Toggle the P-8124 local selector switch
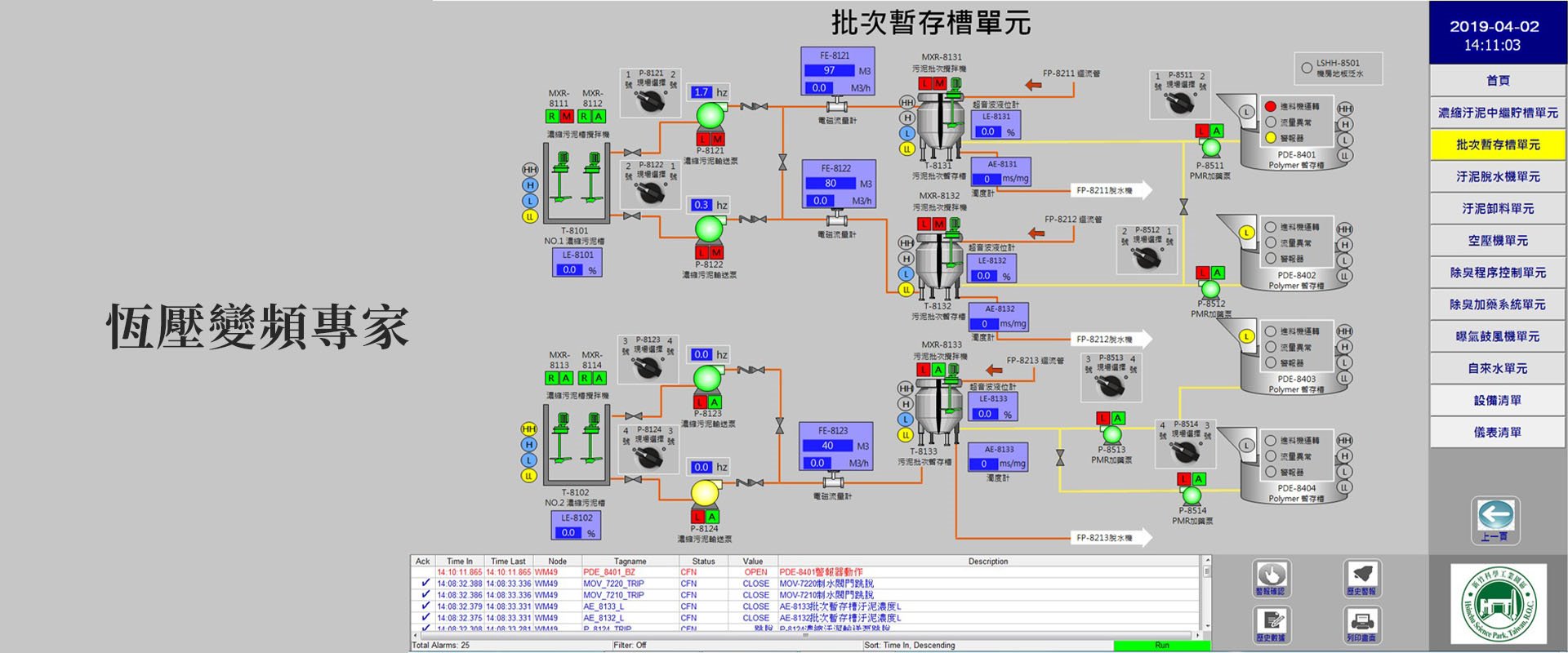 [649, 458]
